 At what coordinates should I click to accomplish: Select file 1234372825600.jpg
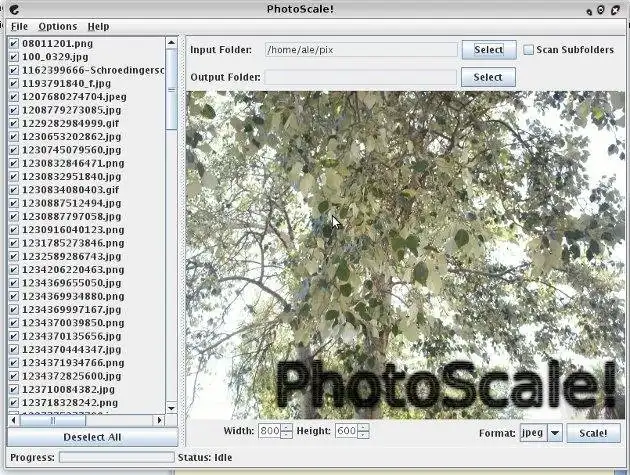tap(72, 376)
